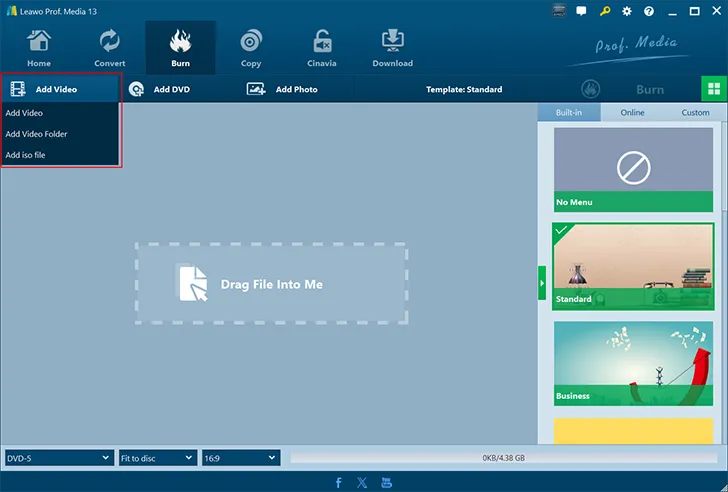Image resolution: width=728 pixels, height=492 pixels.
Task: Collapse the template panel with green arrow
Action: pos(542,283)
